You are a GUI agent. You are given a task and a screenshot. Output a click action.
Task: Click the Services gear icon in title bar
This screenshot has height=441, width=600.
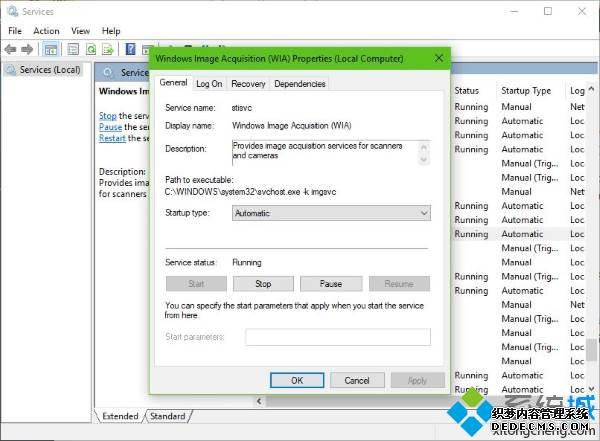13,11
